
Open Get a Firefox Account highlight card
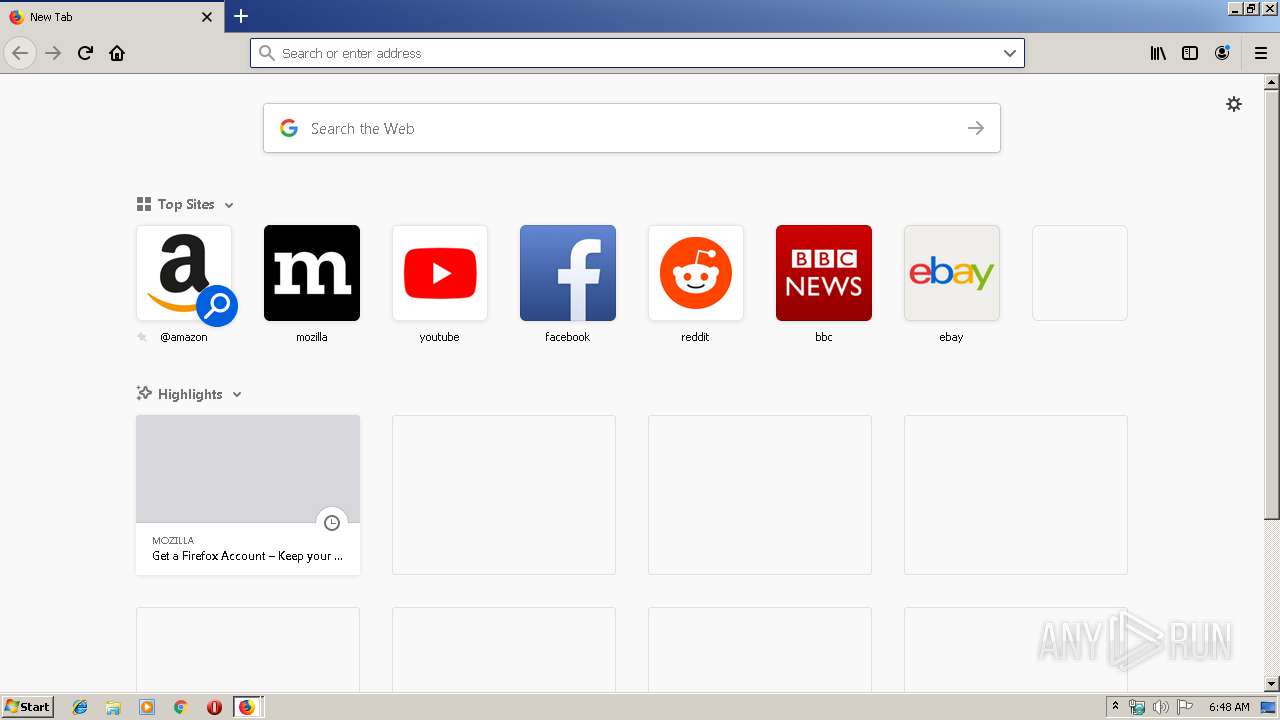click(x=248, y=495)
